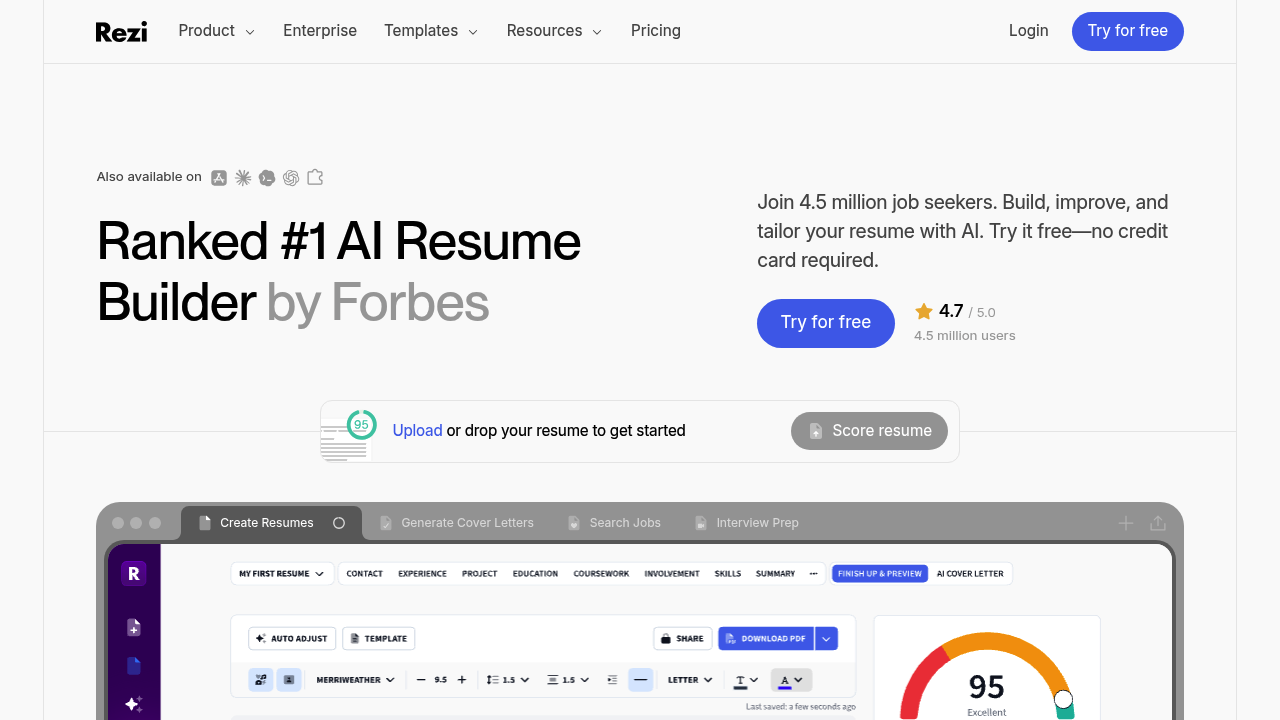1280x720 pixels.
Task: Click the minus to decrease font size
Action: (x=421, y=680)
